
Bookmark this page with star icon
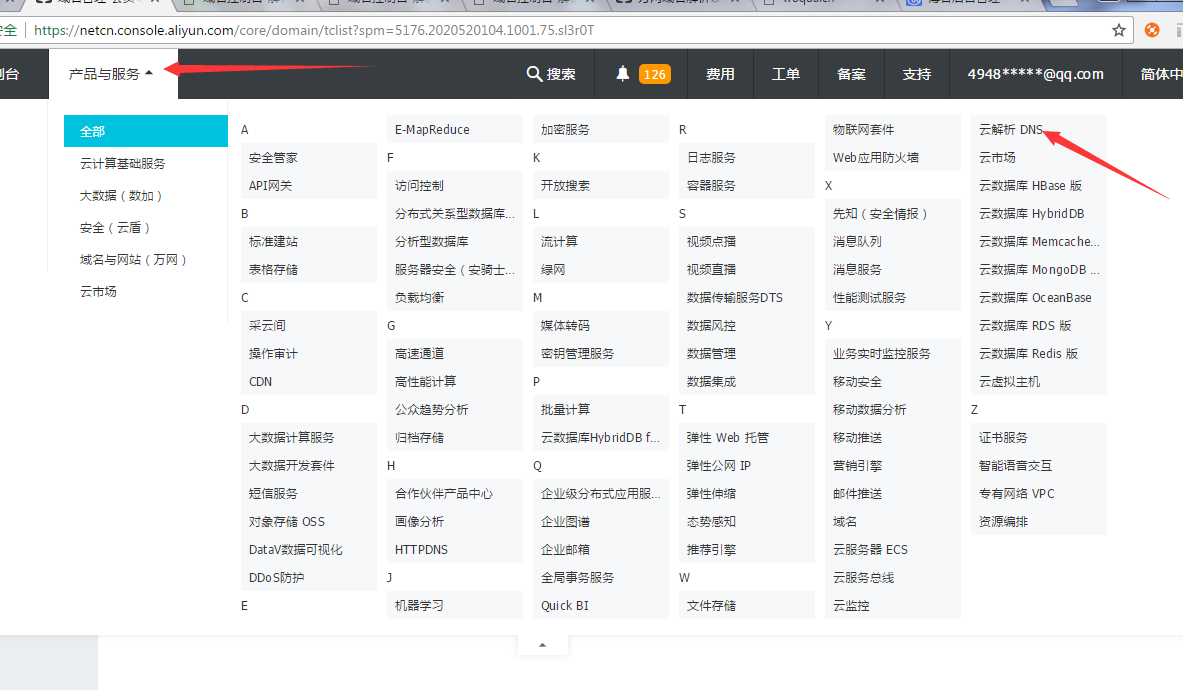coord(1119,30)
